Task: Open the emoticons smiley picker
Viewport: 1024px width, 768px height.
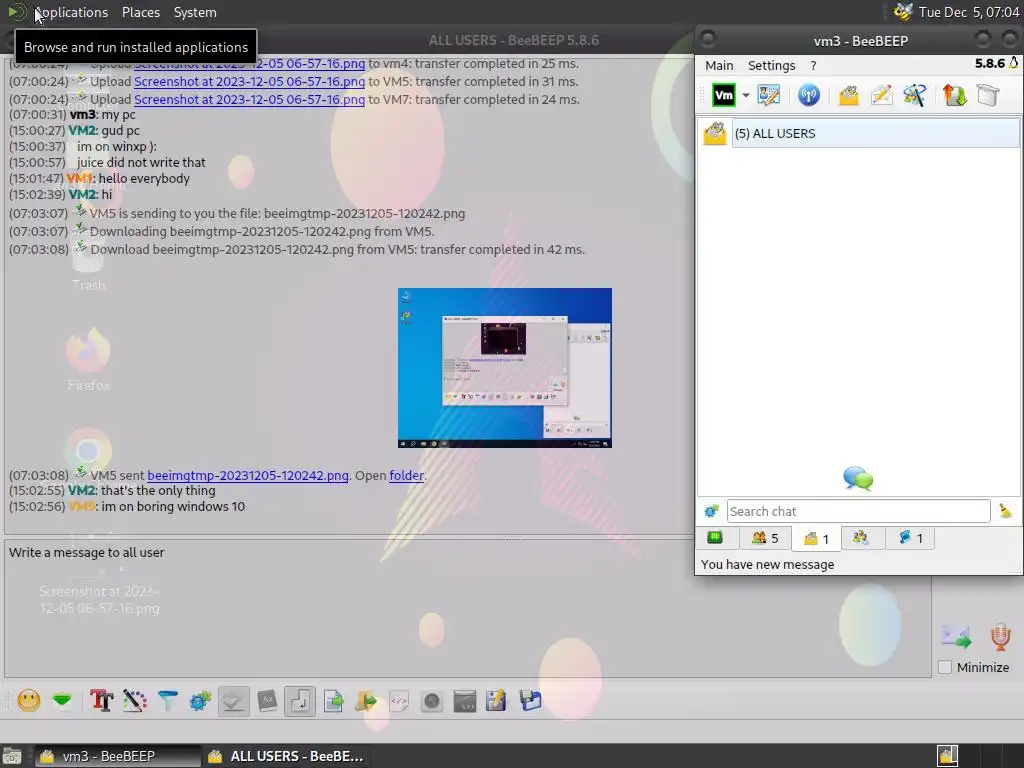Action: tap(29, 701)
